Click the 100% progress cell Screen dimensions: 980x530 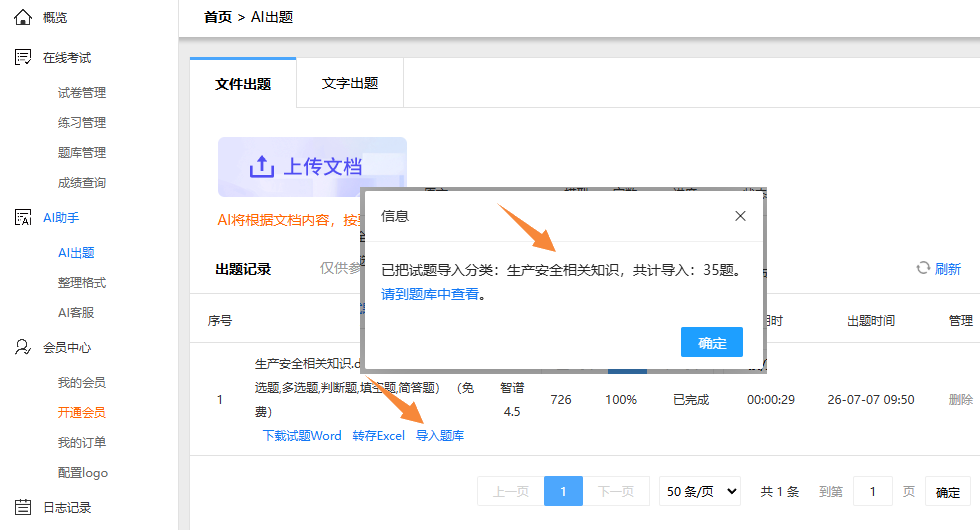[x=621, y=399]
